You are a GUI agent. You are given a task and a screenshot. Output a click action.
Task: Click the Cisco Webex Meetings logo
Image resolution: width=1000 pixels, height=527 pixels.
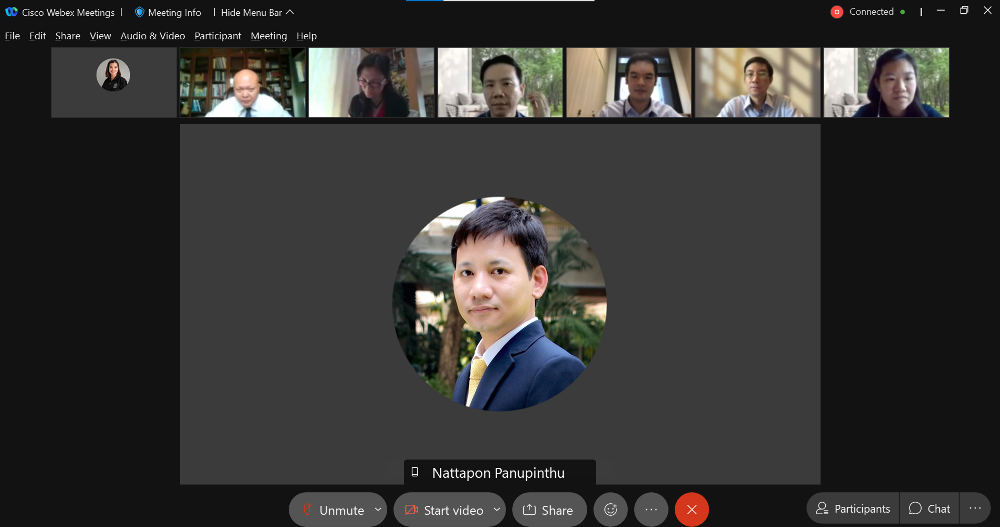pos(12,12)
